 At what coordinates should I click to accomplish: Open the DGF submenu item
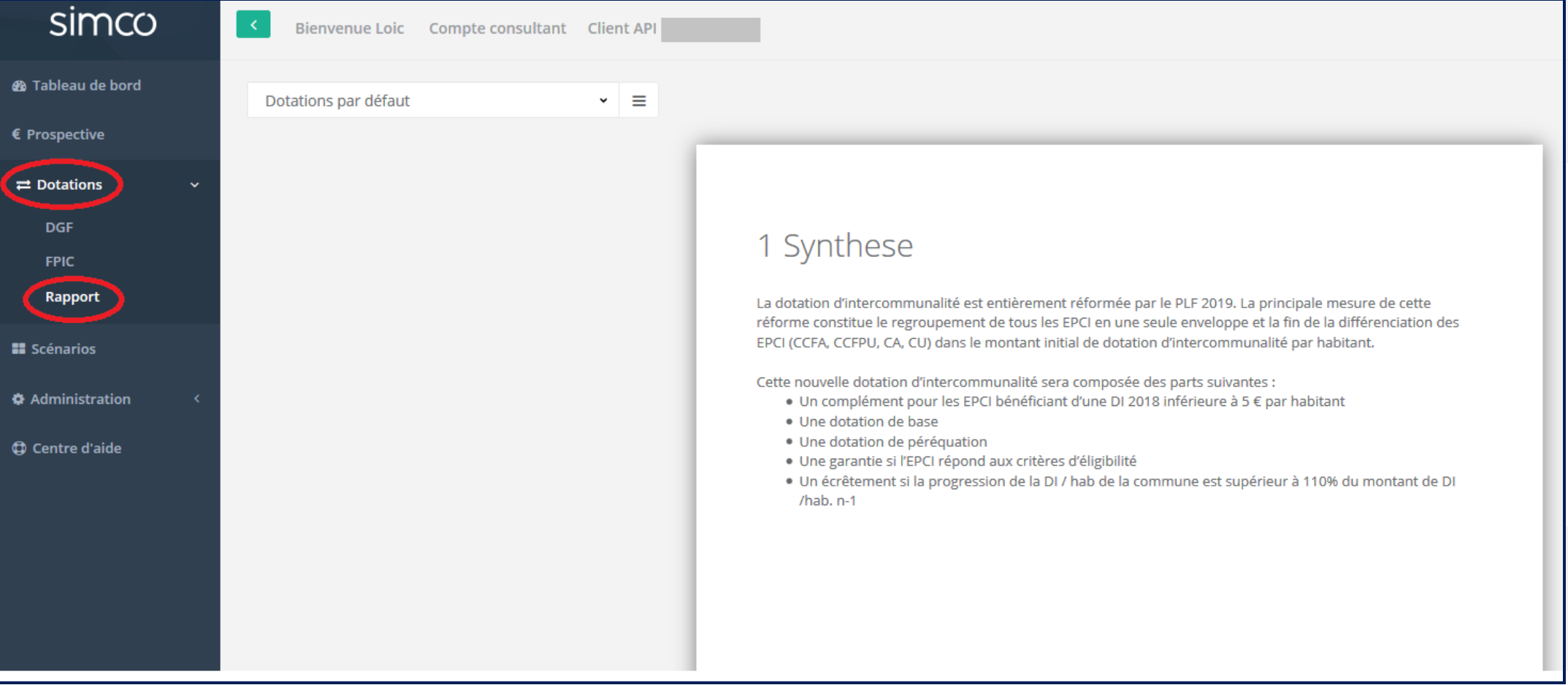(x=59, y=228)
